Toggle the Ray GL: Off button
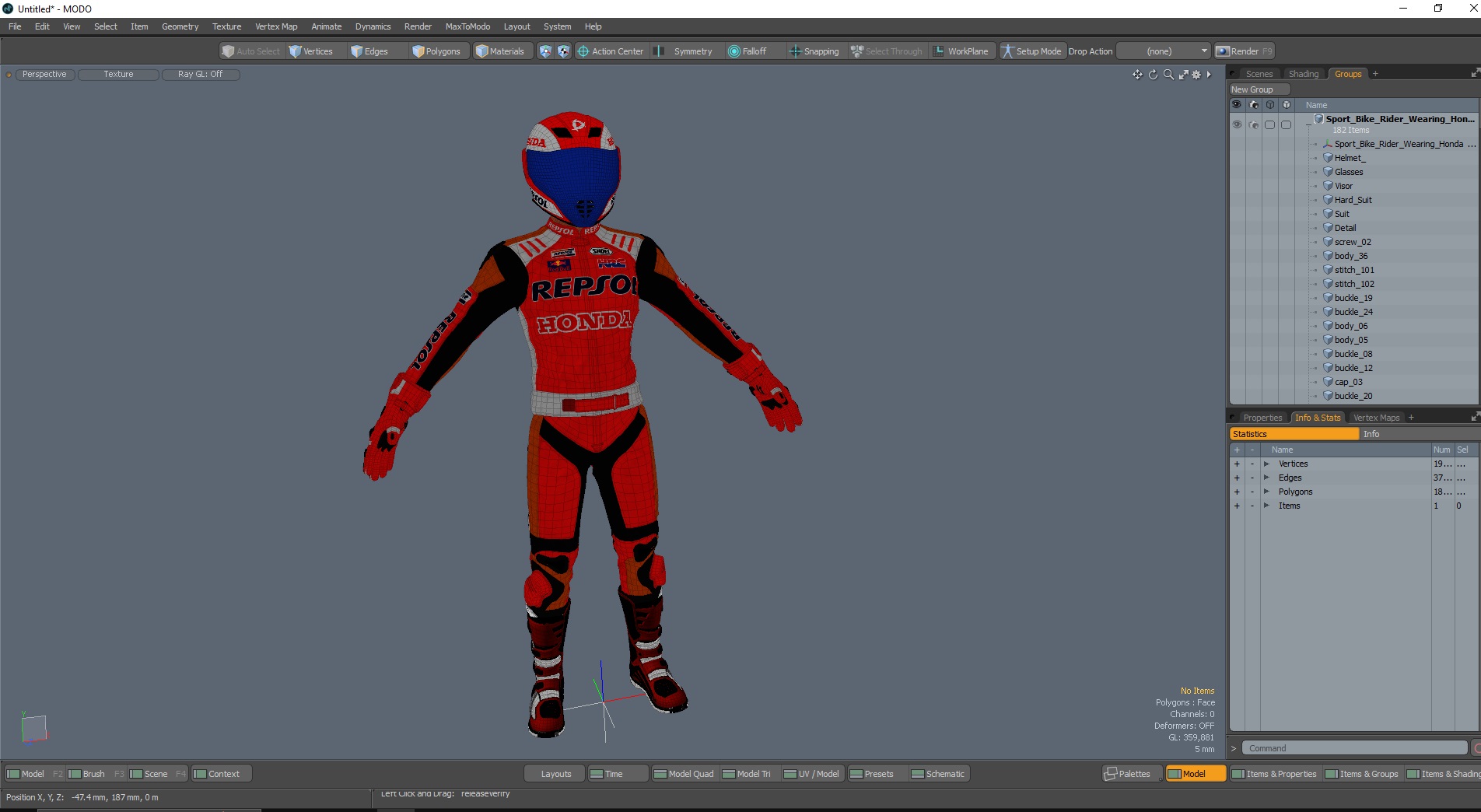Viewport: 1481px width, 812px height. click(x=201, y=75)
